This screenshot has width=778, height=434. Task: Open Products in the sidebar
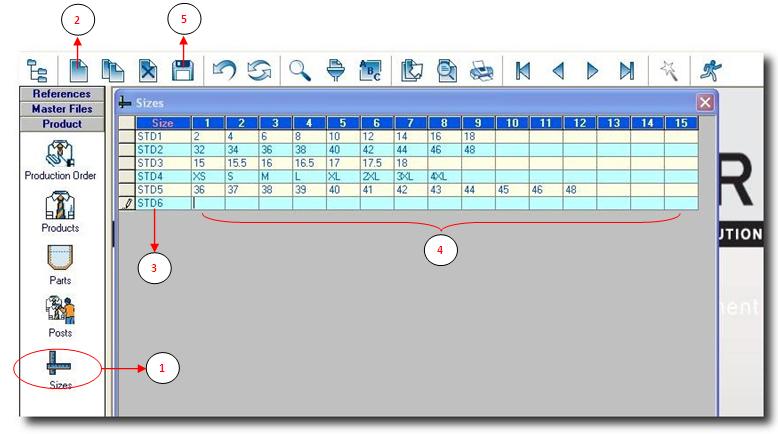60,211
